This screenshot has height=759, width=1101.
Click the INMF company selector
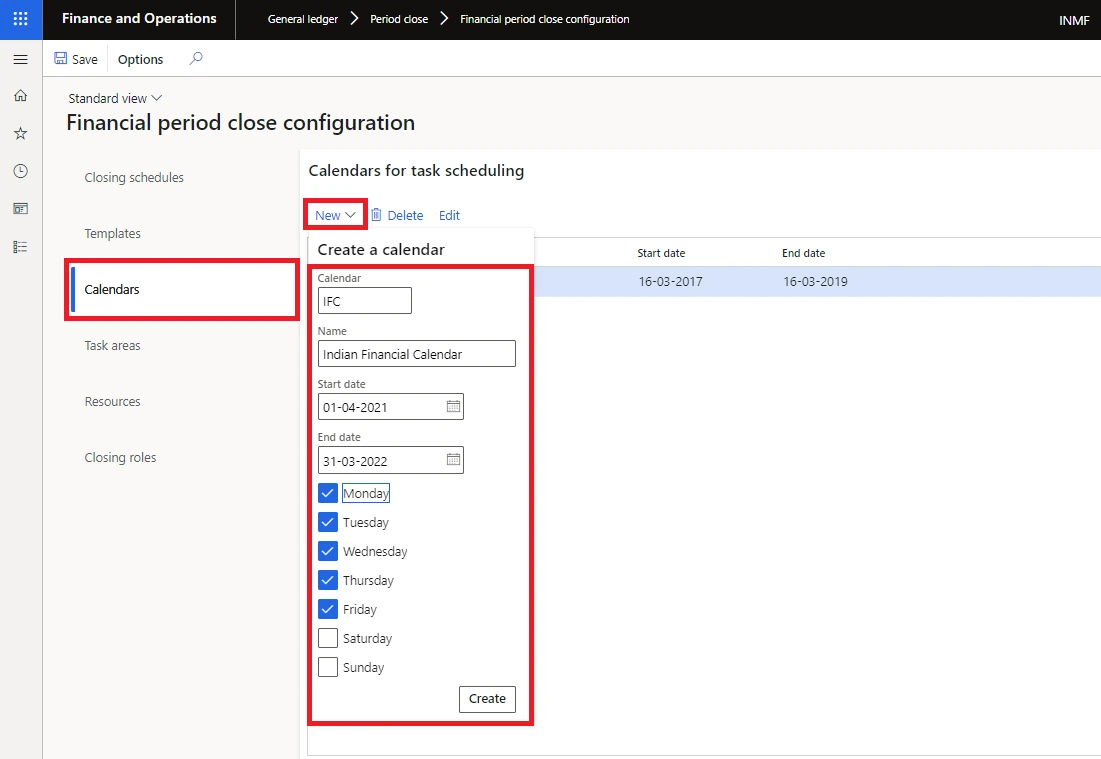point(1074,20)
